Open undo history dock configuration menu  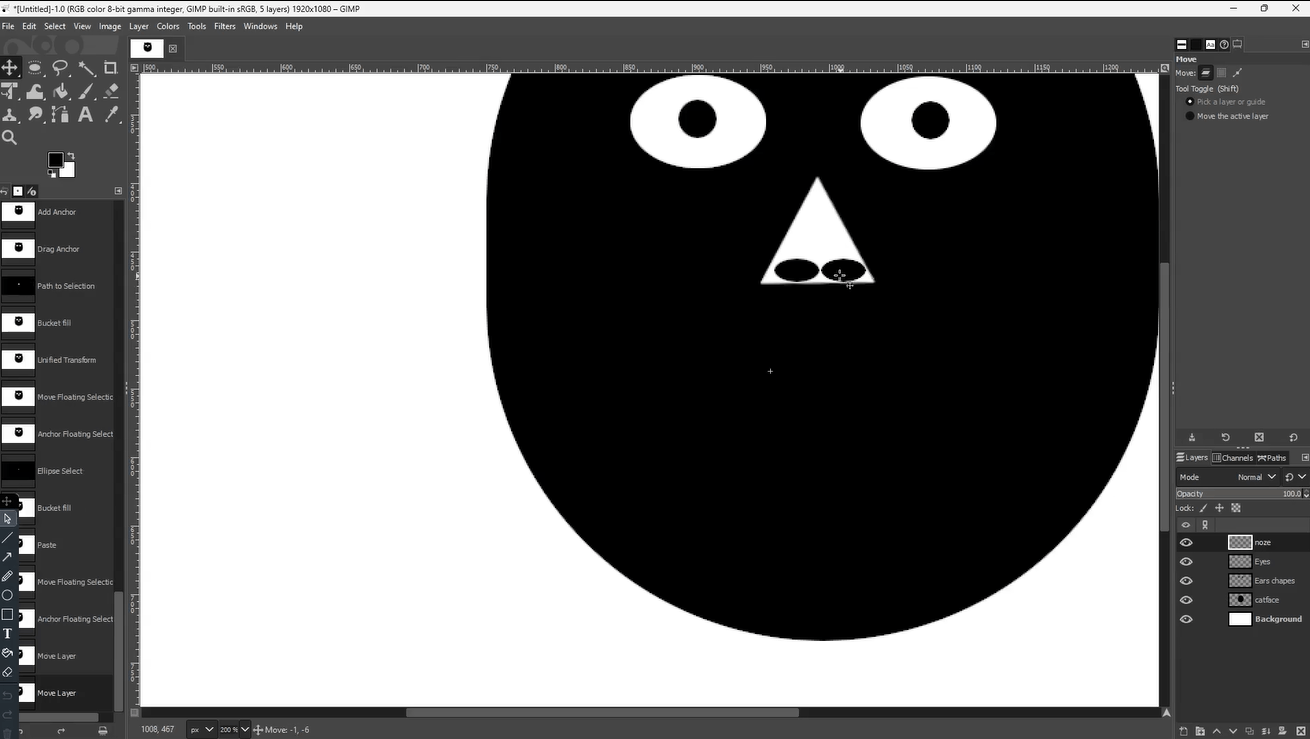click(x=118, y=190)
